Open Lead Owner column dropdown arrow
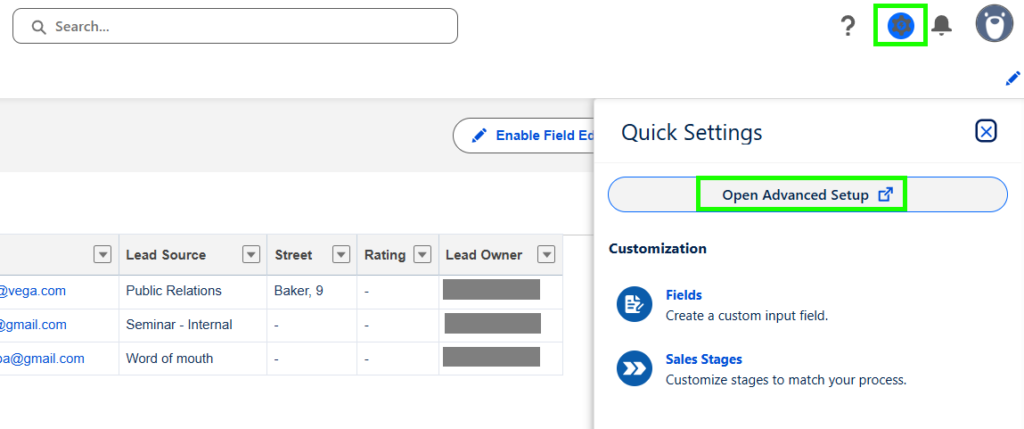This screenshot has width=1024, height=429. (x=547, y=255)
